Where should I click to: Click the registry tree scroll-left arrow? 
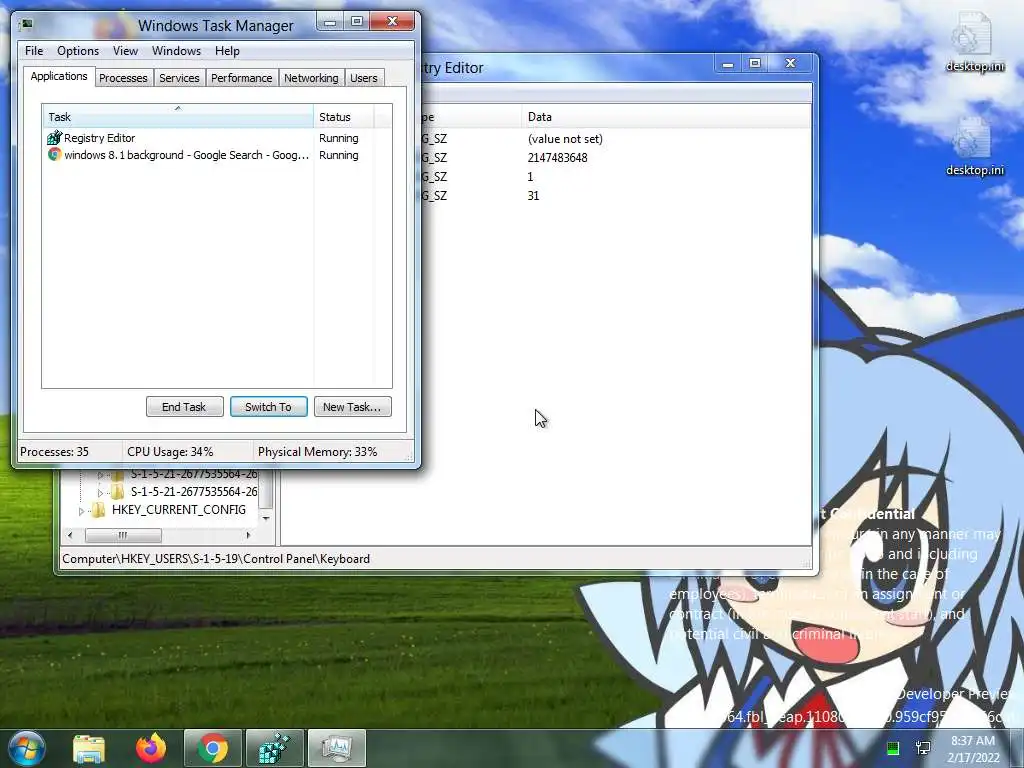coord(70,536)
